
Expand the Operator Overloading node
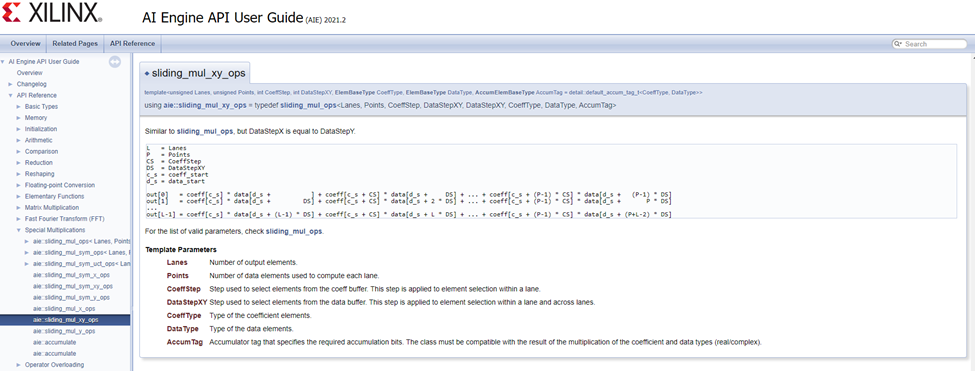click(19, 365)
